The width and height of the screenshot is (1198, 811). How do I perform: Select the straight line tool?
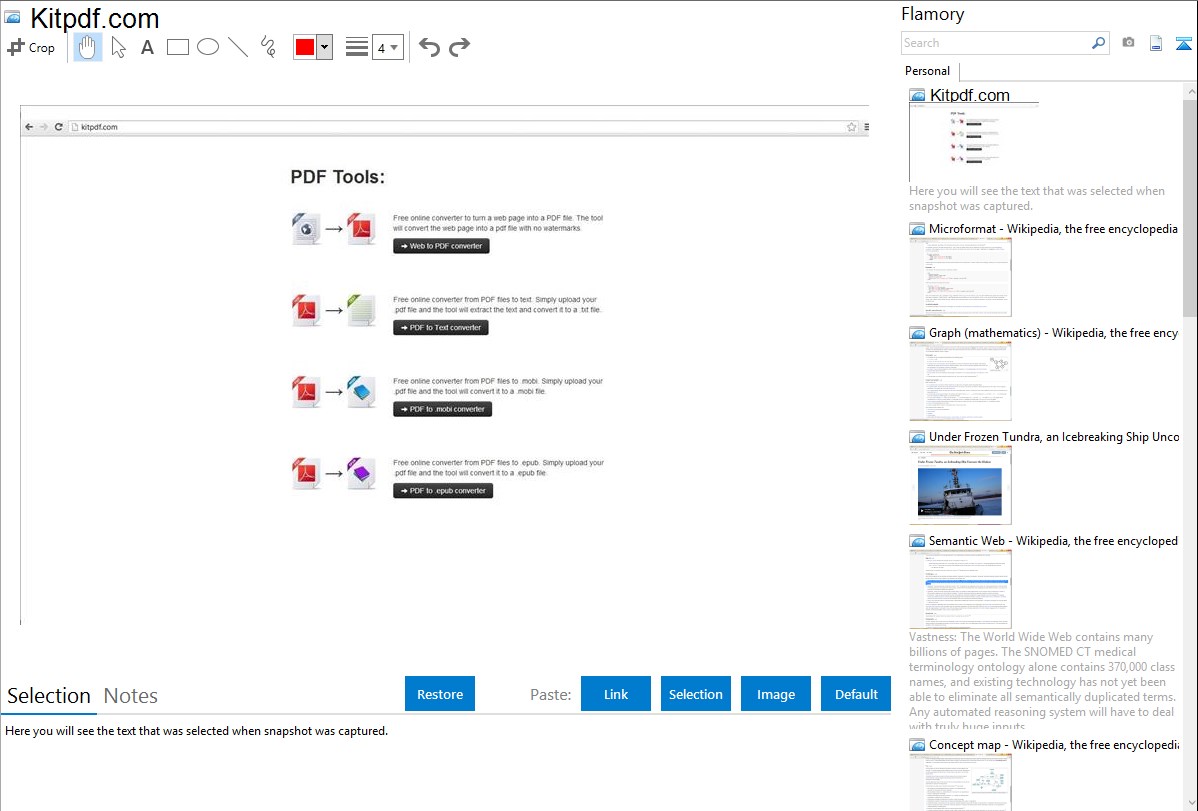[238, 47]
